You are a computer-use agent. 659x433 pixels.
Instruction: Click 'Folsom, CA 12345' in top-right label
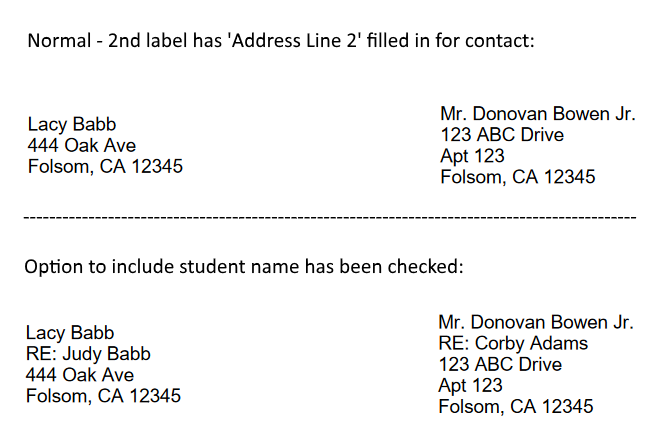[x=517, y=177]
